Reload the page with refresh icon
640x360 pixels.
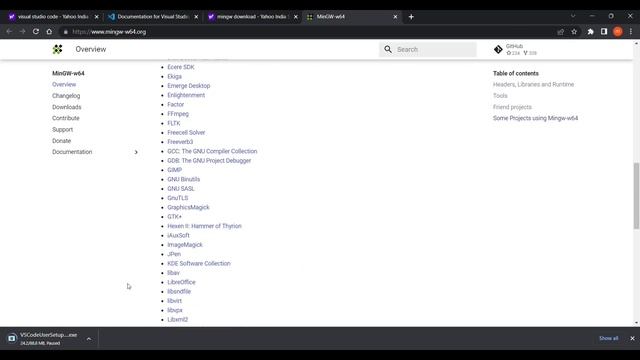point(36,31)
